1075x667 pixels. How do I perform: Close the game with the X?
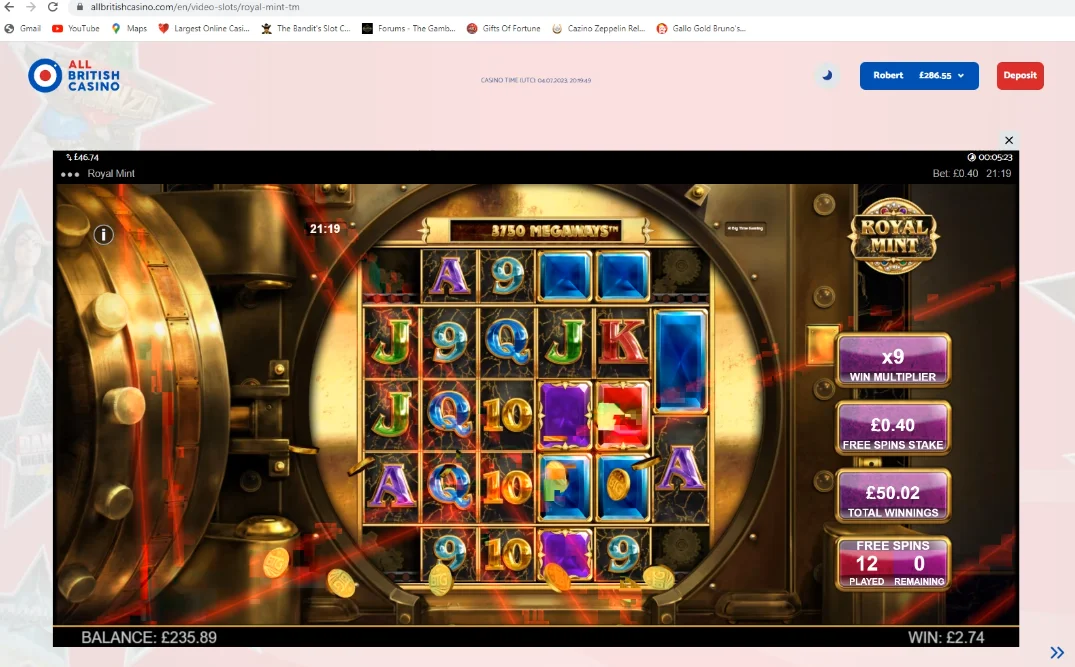[1009, 140]
